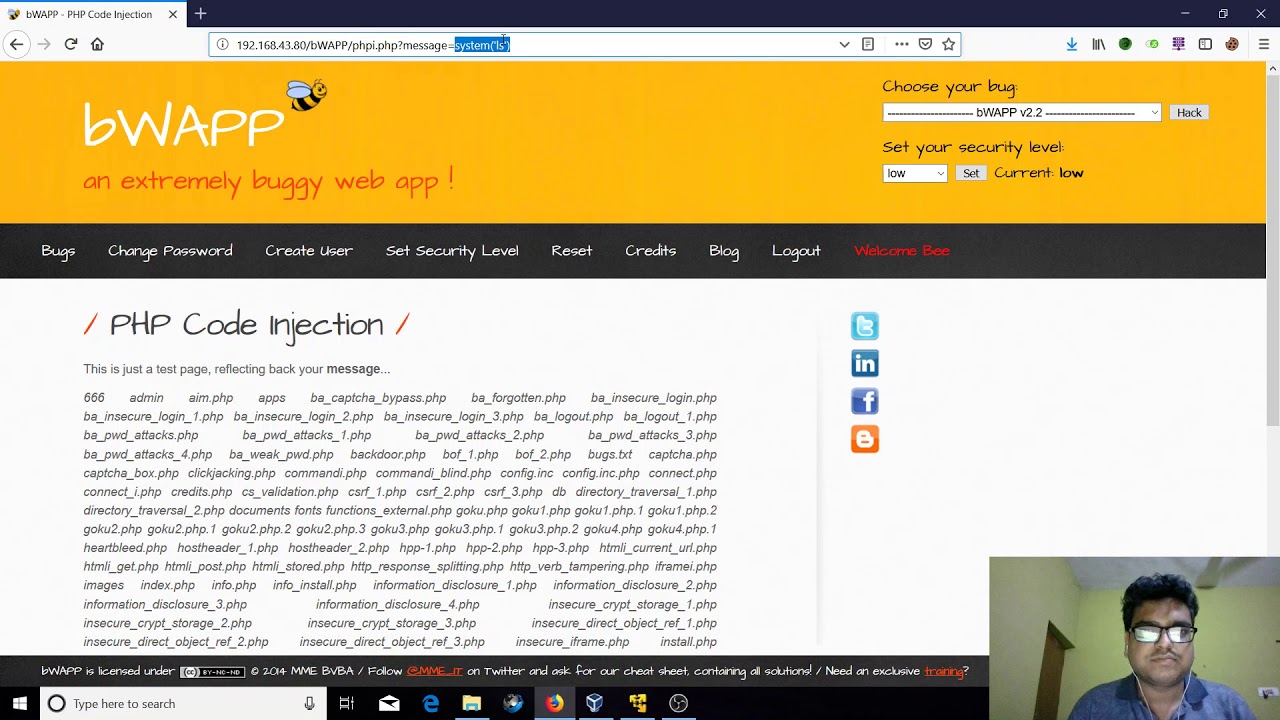Show site information in the address bar

(x=223, y=44)
